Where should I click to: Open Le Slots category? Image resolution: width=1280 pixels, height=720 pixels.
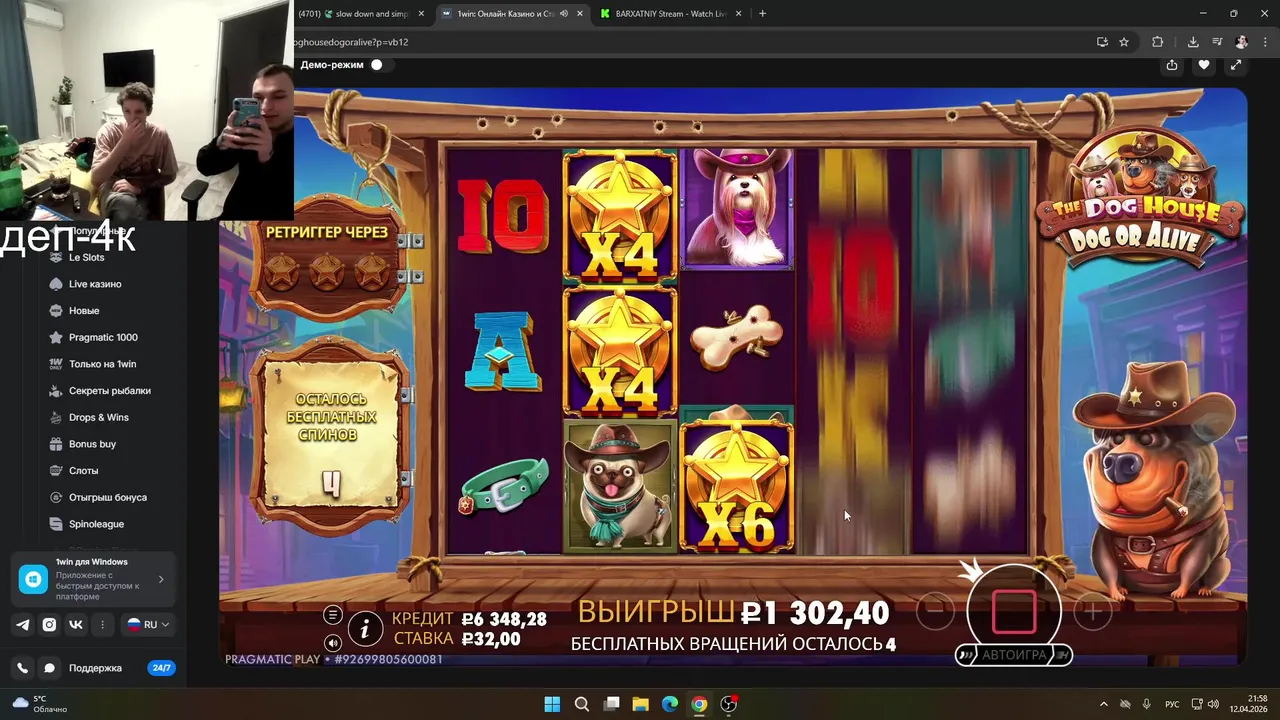[86, 257]
